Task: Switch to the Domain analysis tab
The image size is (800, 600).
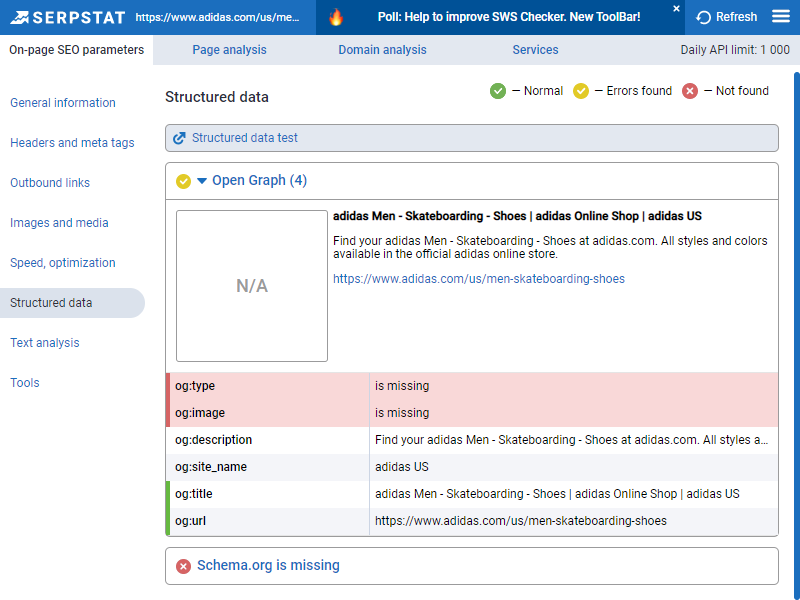Action: point(382,50)
